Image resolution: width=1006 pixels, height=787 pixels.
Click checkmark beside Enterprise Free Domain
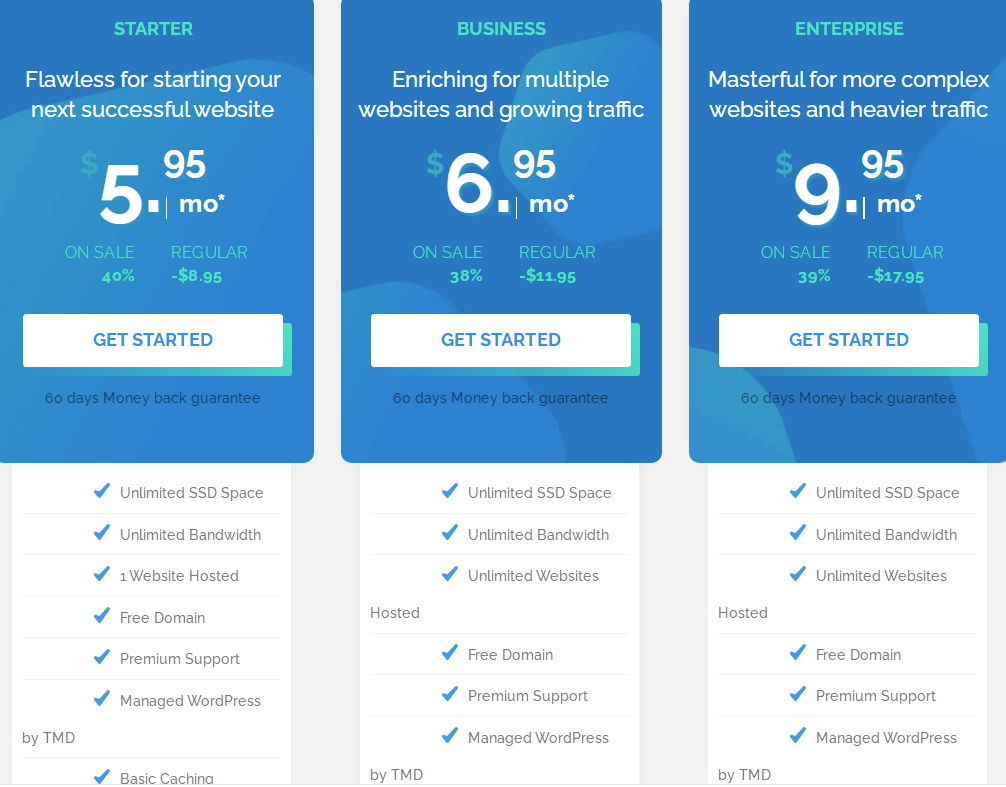[x=798, y=653]
